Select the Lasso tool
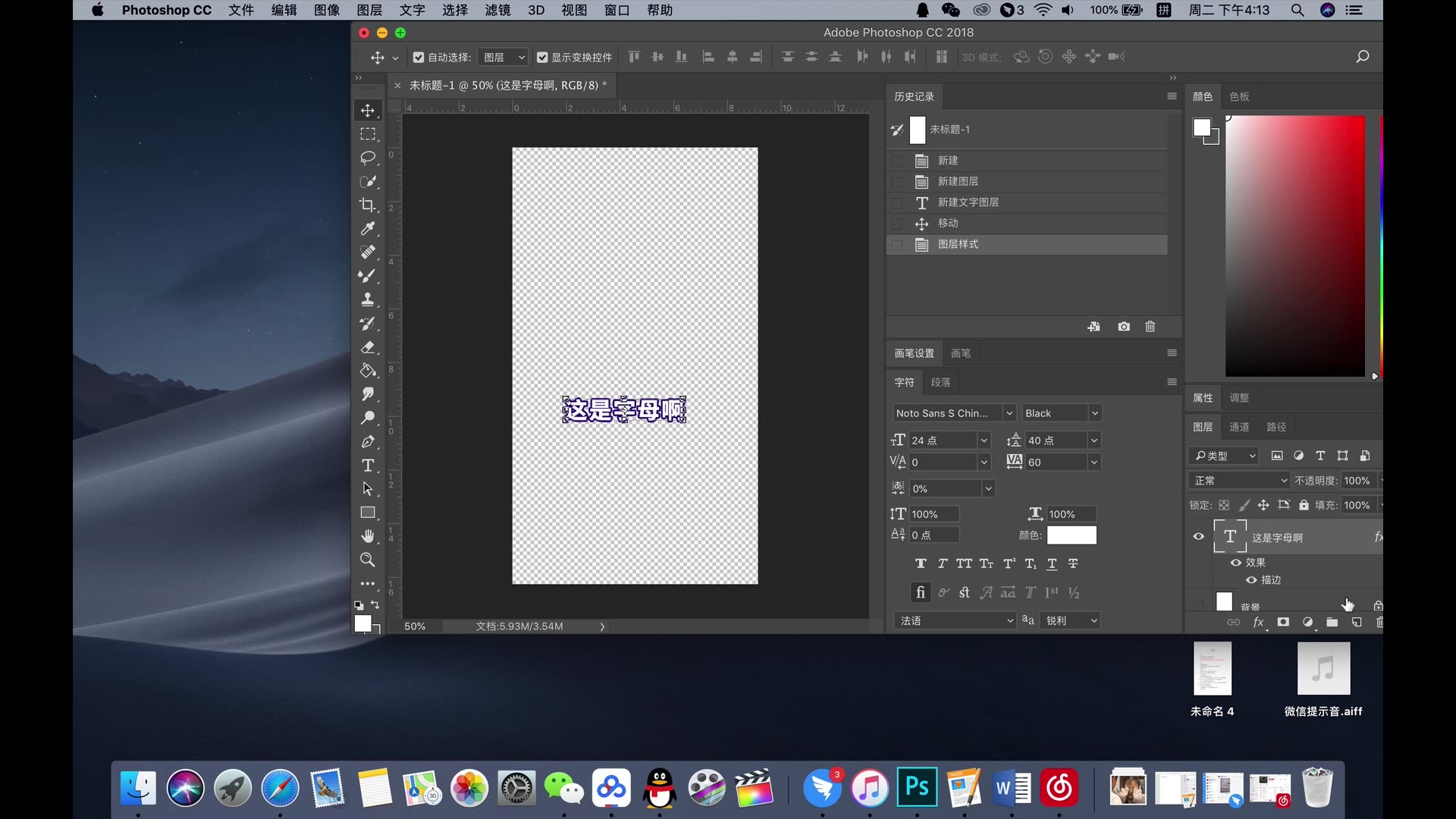The image size is (1456, 819). [368, 158]
